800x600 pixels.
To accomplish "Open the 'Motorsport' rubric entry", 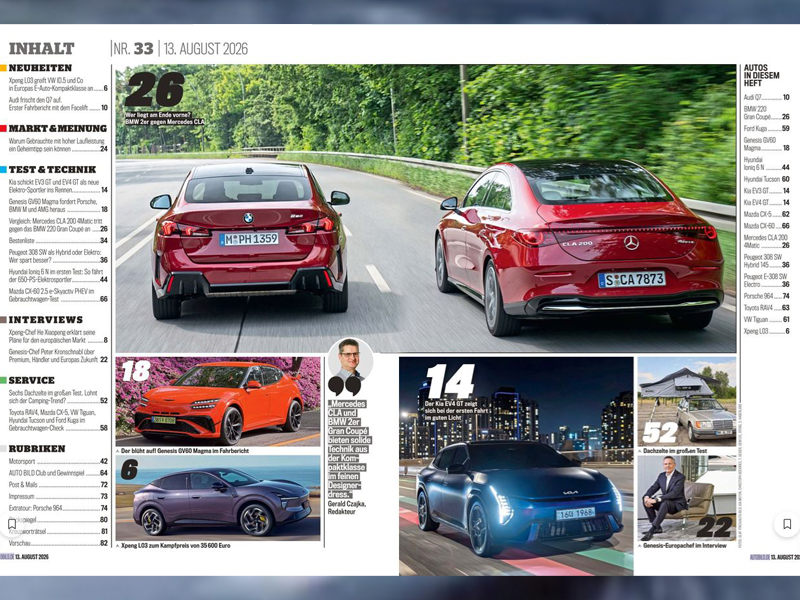I will [x=58, y=461].
